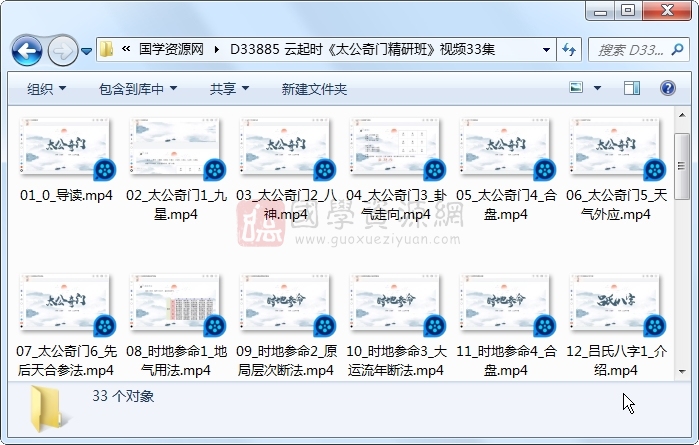
Task: Click film reel badge on 01_0_导读.mp4
Action: coord(105,170)
